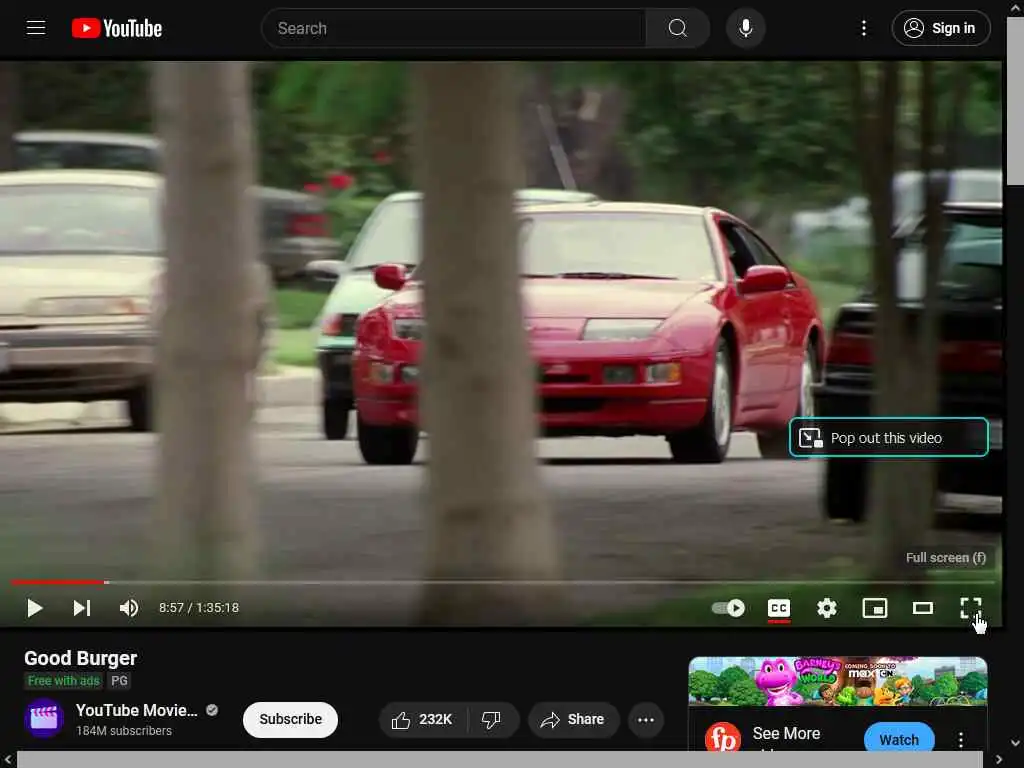
Task: Open the YouTube Movies channel name link
Action: [x=136, y=711]
